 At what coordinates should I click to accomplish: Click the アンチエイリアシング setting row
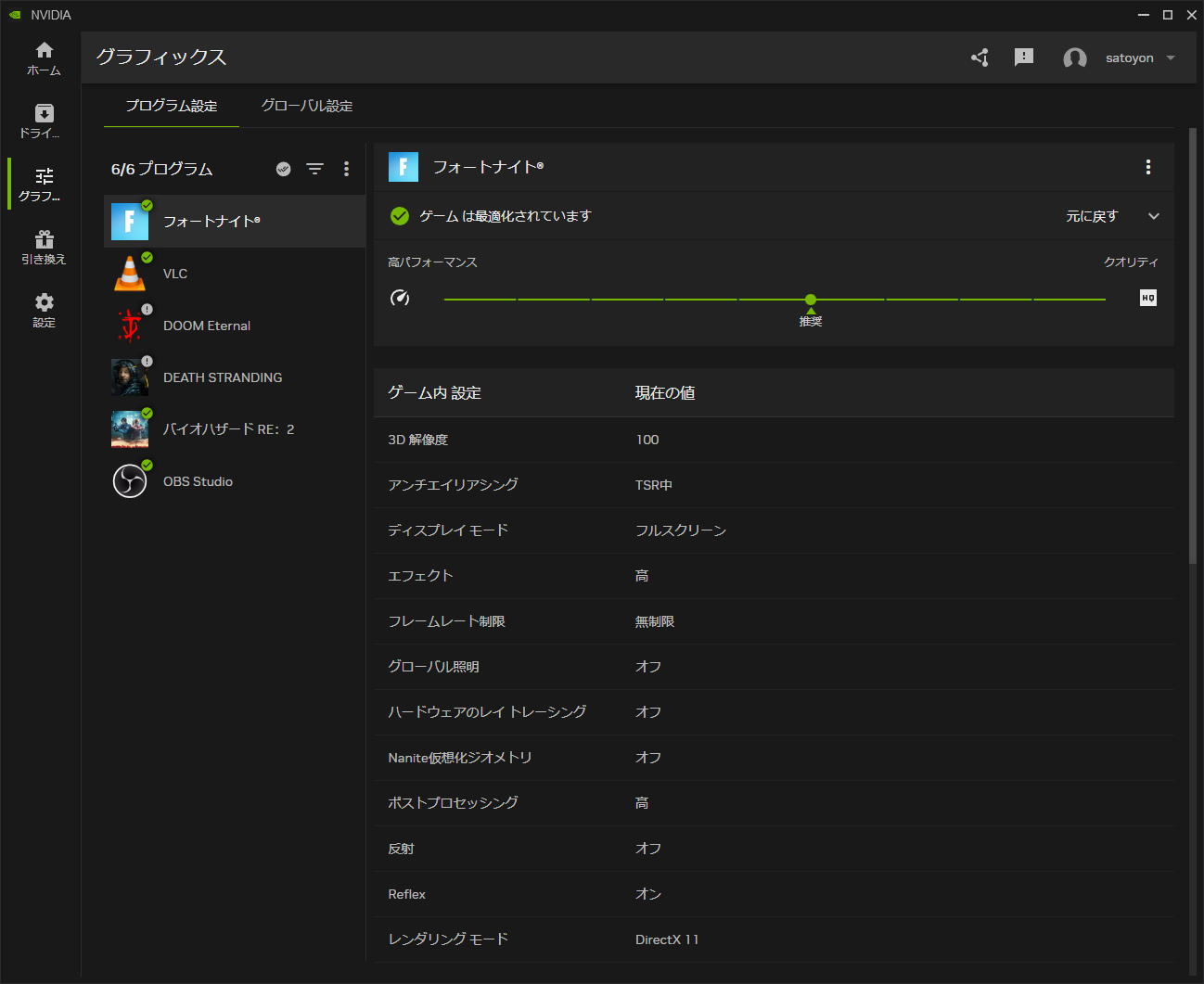[774, 485]
